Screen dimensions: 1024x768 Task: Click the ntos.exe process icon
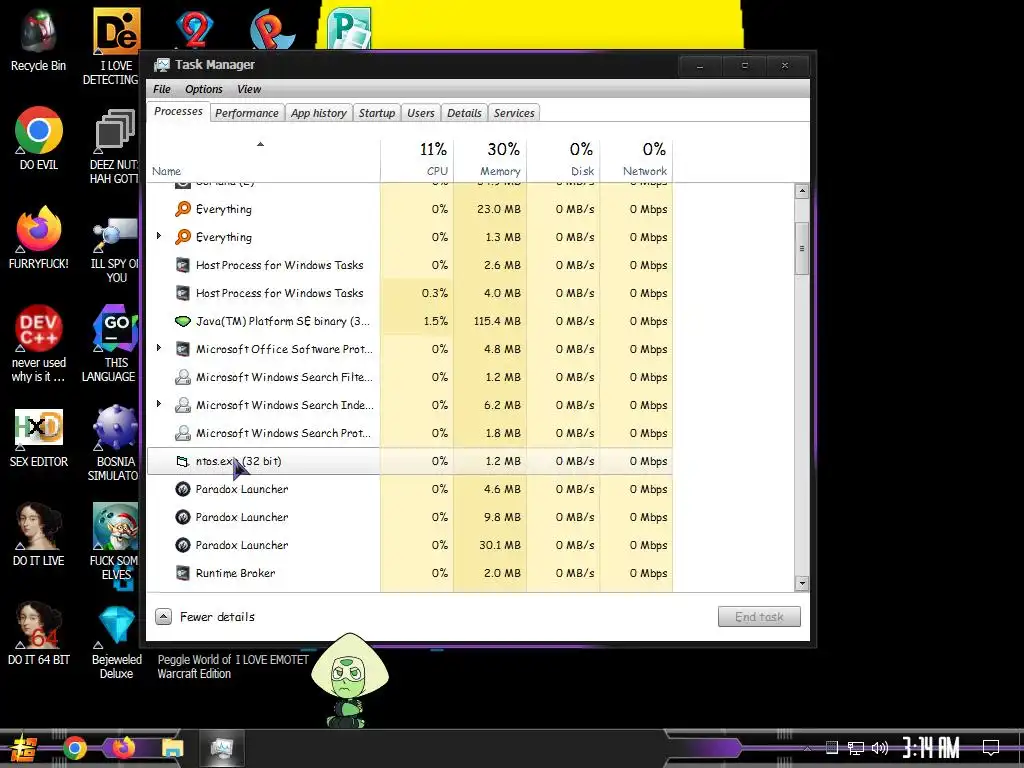click(183, 461)
